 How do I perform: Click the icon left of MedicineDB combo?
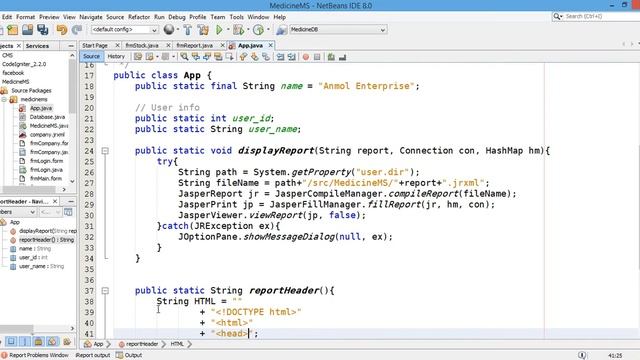tap(281, 30)
